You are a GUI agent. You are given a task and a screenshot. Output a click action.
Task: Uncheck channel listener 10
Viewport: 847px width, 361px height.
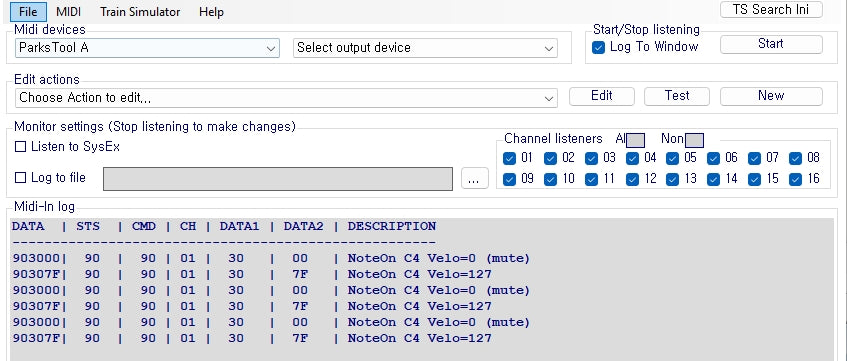click(550, 179)
